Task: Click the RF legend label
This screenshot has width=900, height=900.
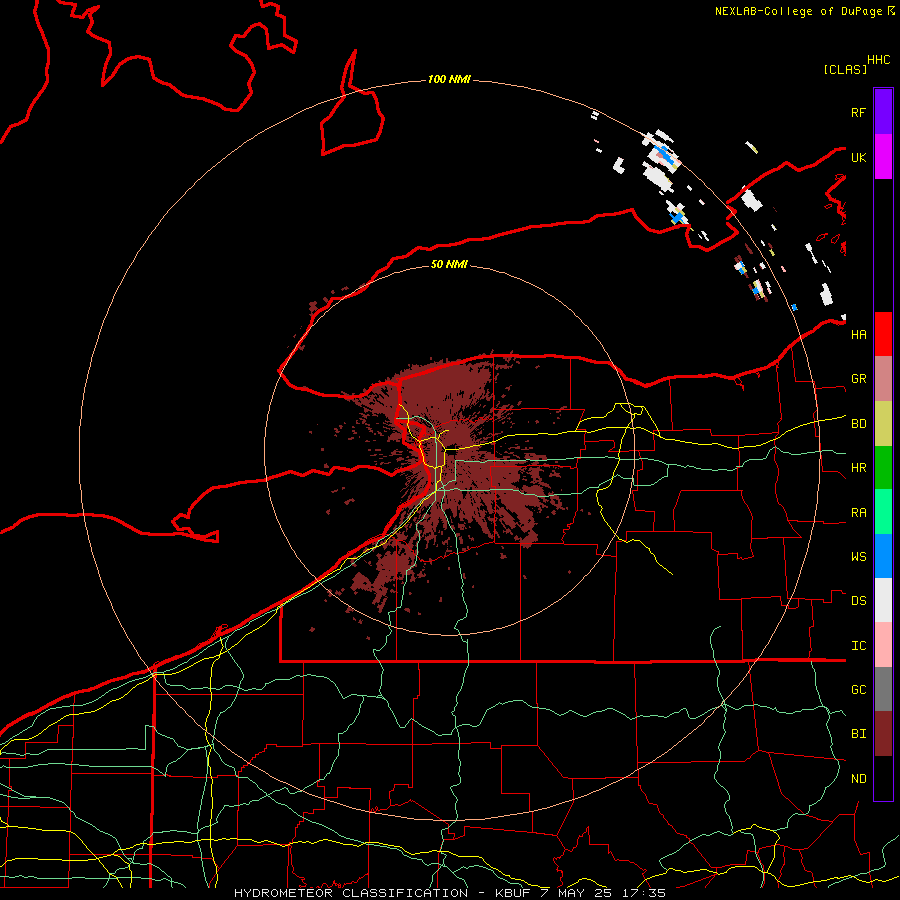Action: click(858, 112)
